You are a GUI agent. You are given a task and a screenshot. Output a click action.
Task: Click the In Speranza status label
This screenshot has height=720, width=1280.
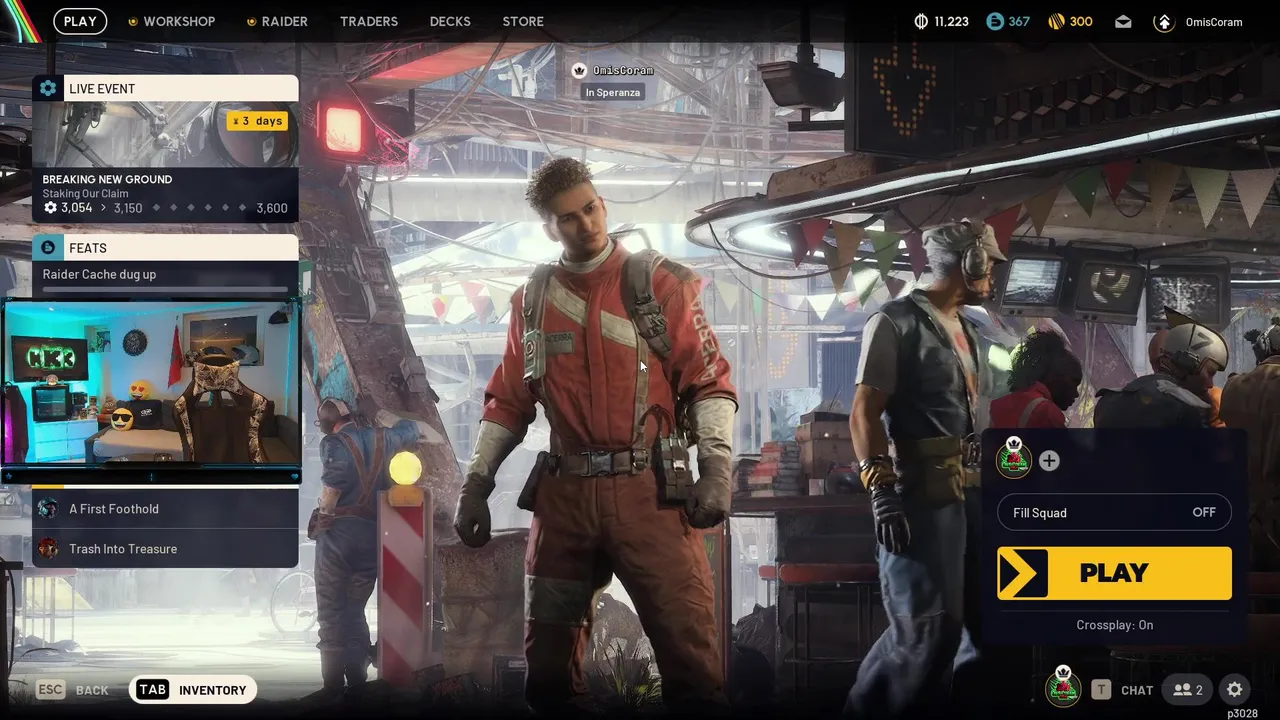coord(613,92)
